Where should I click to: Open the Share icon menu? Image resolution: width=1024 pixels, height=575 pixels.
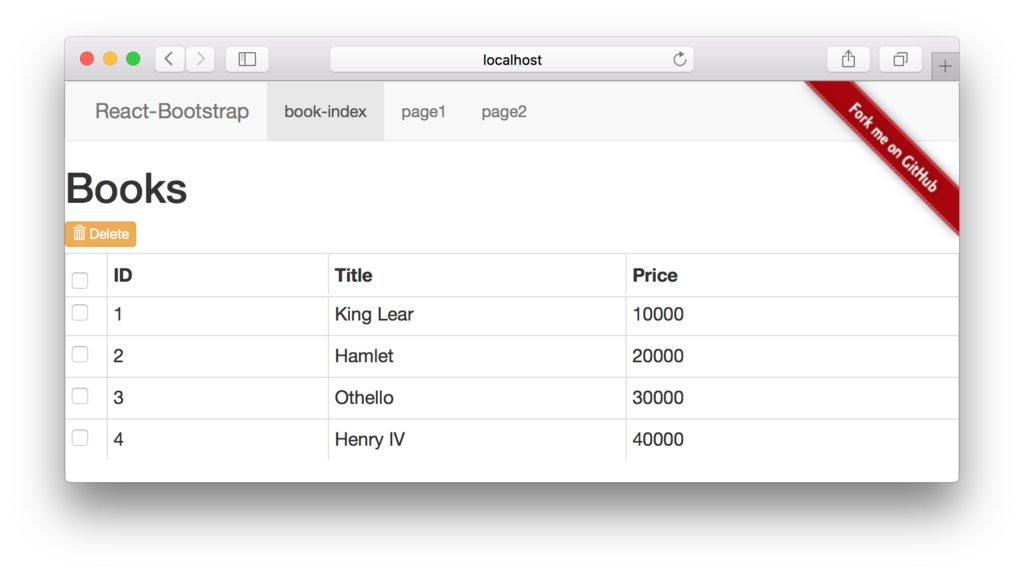click(x=848, y=60)
